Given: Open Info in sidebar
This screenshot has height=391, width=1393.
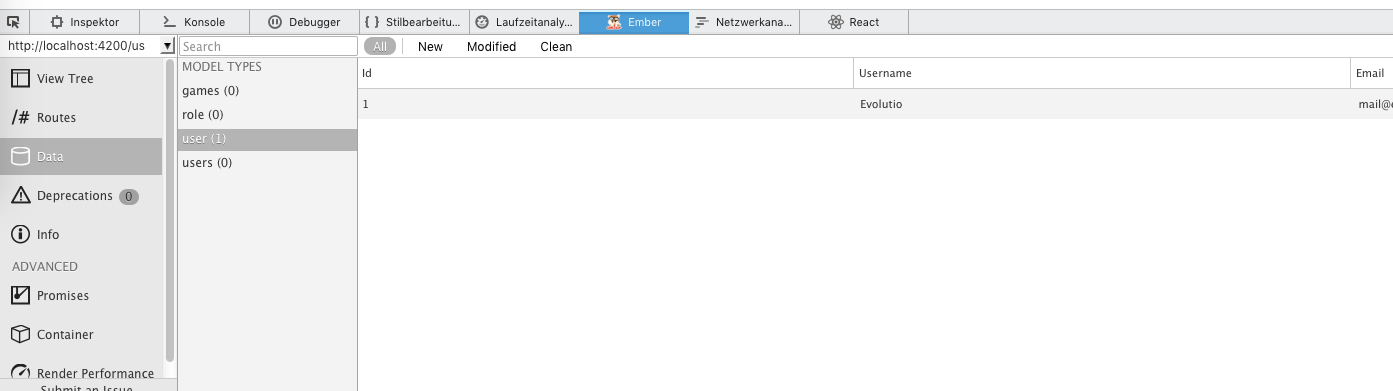Looking at the screenshot, I should pyautogui.click(x=81, y=235).
